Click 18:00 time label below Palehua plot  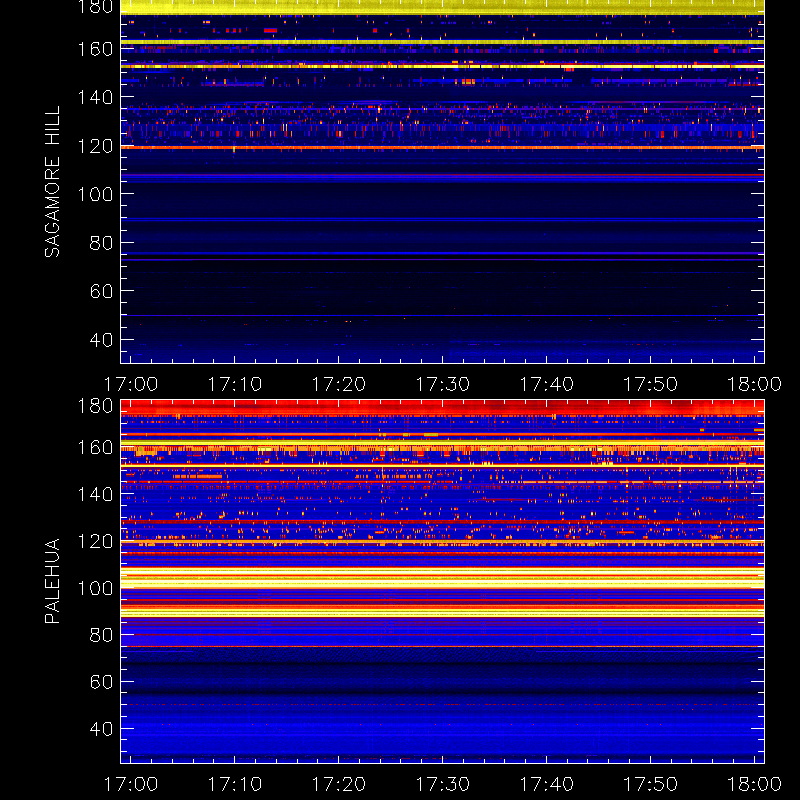(755, 784)
